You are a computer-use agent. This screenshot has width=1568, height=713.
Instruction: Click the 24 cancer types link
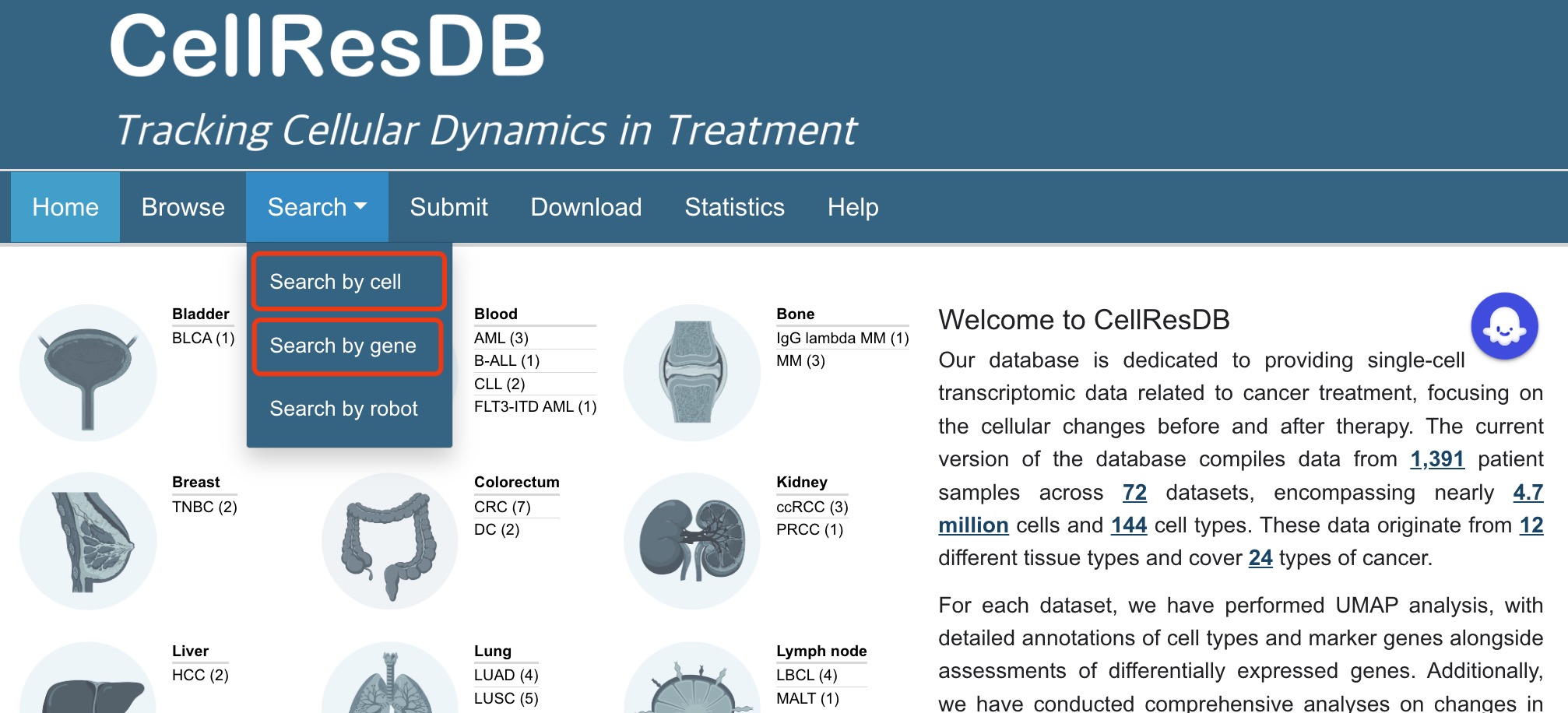point(1260,558)
